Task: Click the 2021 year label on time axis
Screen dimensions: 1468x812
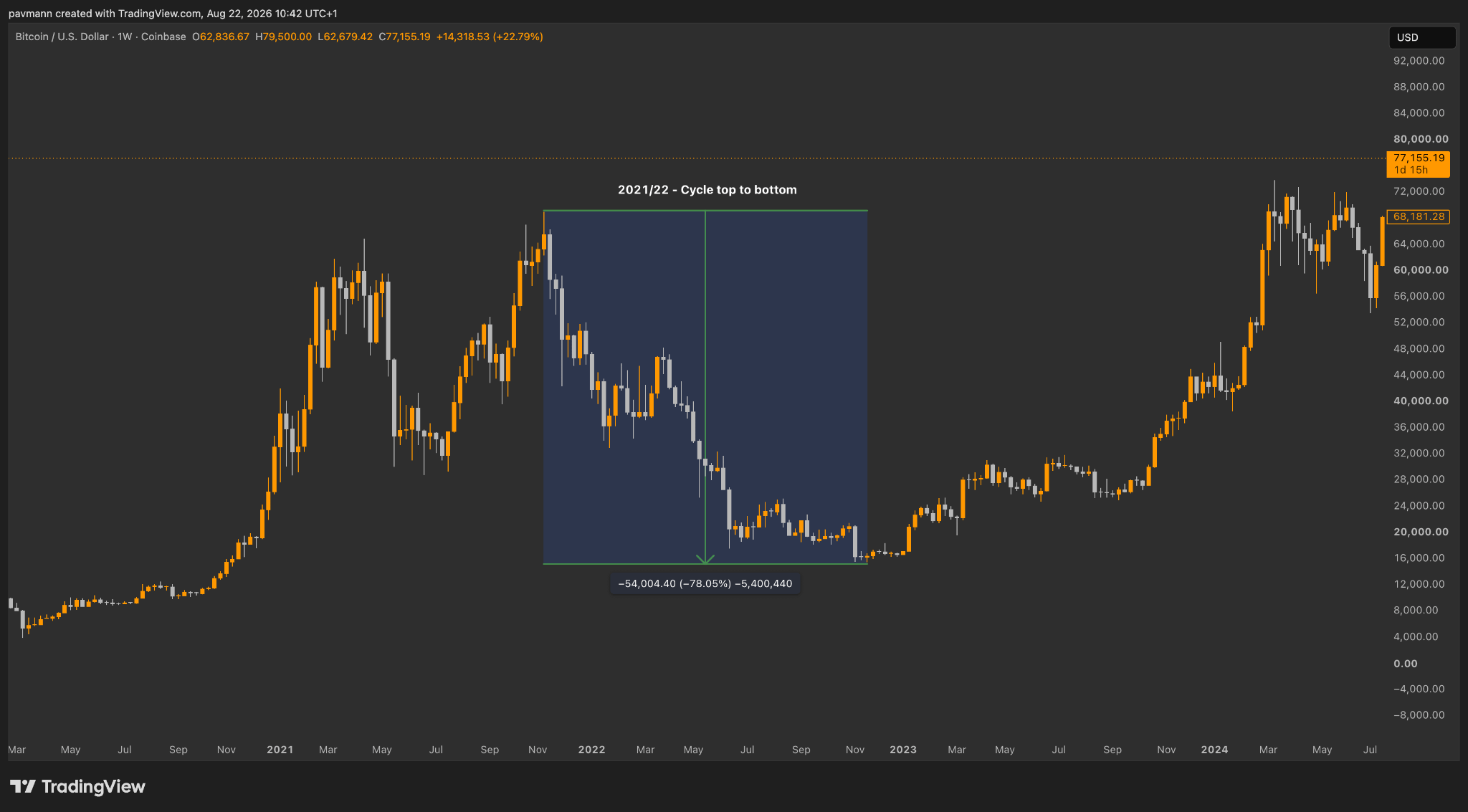Action: click(280, 750)
